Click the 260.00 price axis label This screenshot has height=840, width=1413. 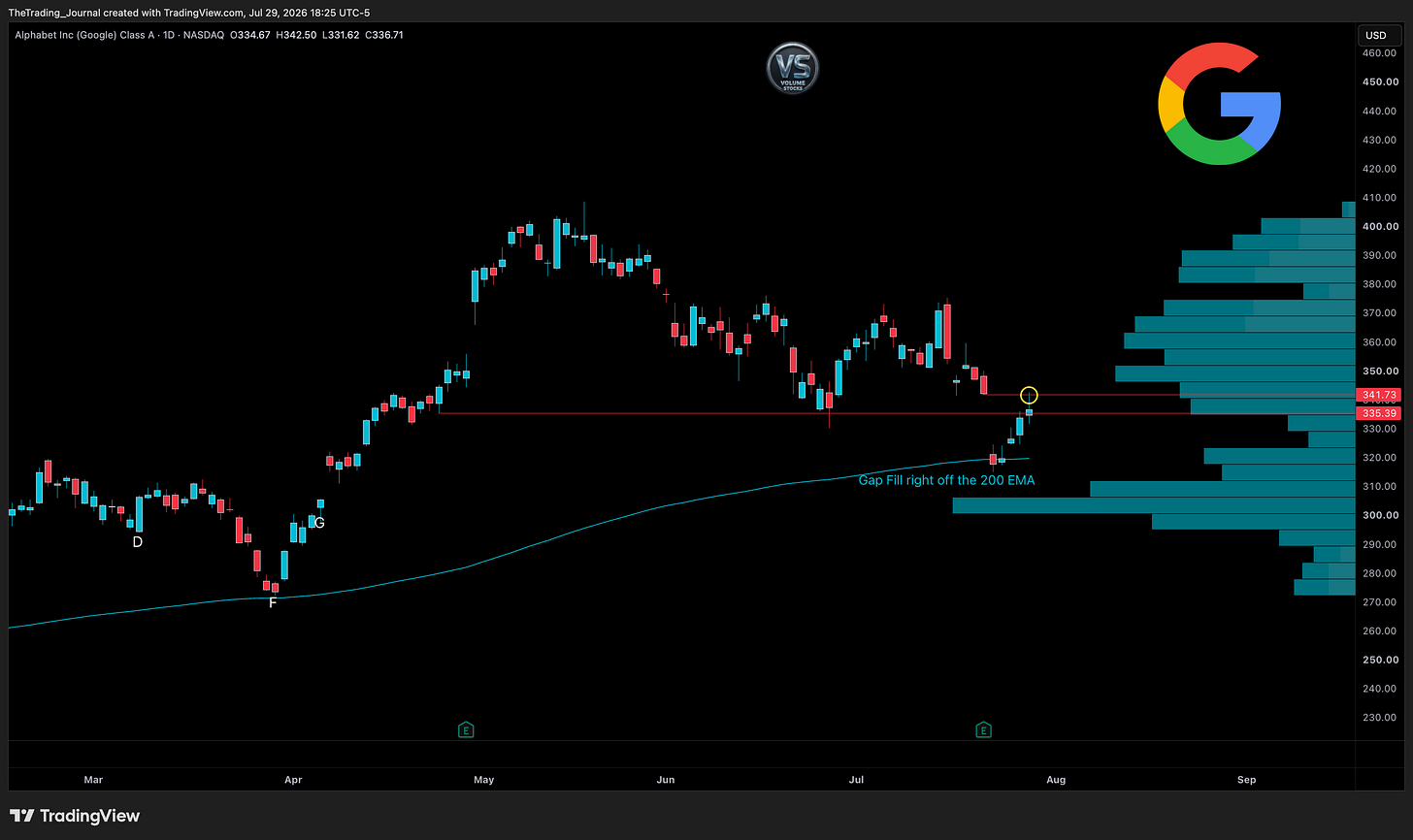coord(1378,630)
